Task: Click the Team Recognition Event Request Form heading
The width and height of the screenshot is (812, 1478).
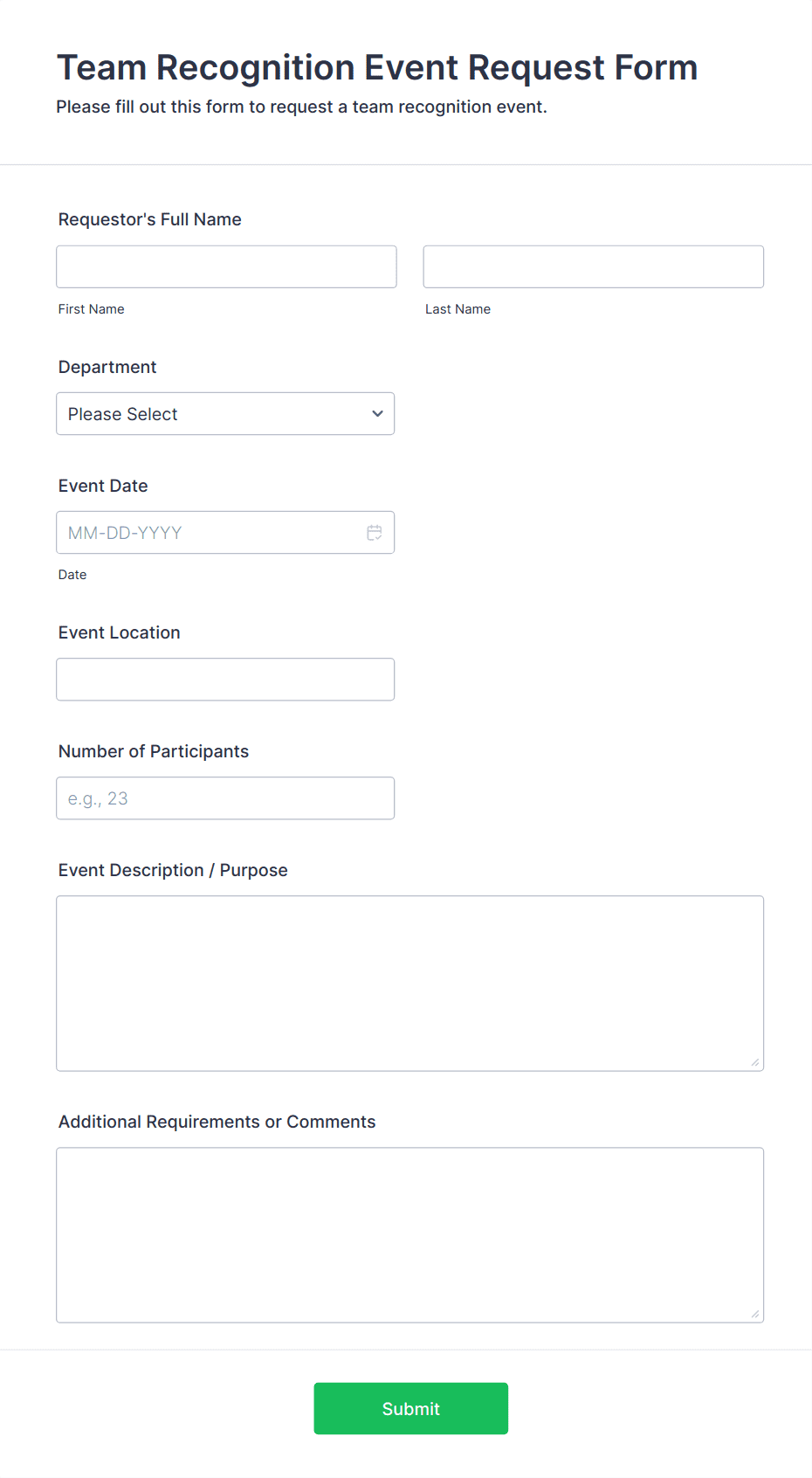Action: (x=377, y=67)
